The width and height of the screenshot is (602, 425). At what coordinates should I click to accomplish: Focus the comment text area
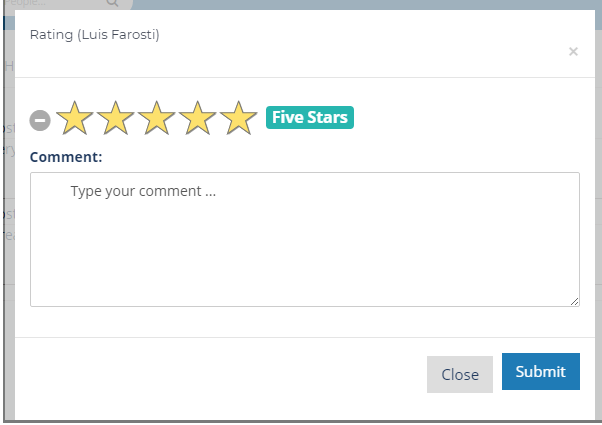pyautogui.click(x=305, y=239)
